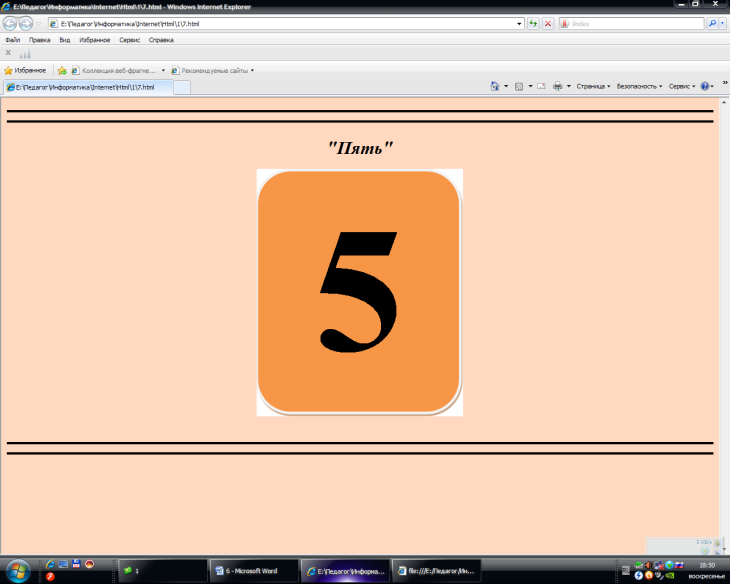Switch to file:///E:/Педагог taskbar window
The width and height of the screenshot is (730, 584).
tap(436, 570)
